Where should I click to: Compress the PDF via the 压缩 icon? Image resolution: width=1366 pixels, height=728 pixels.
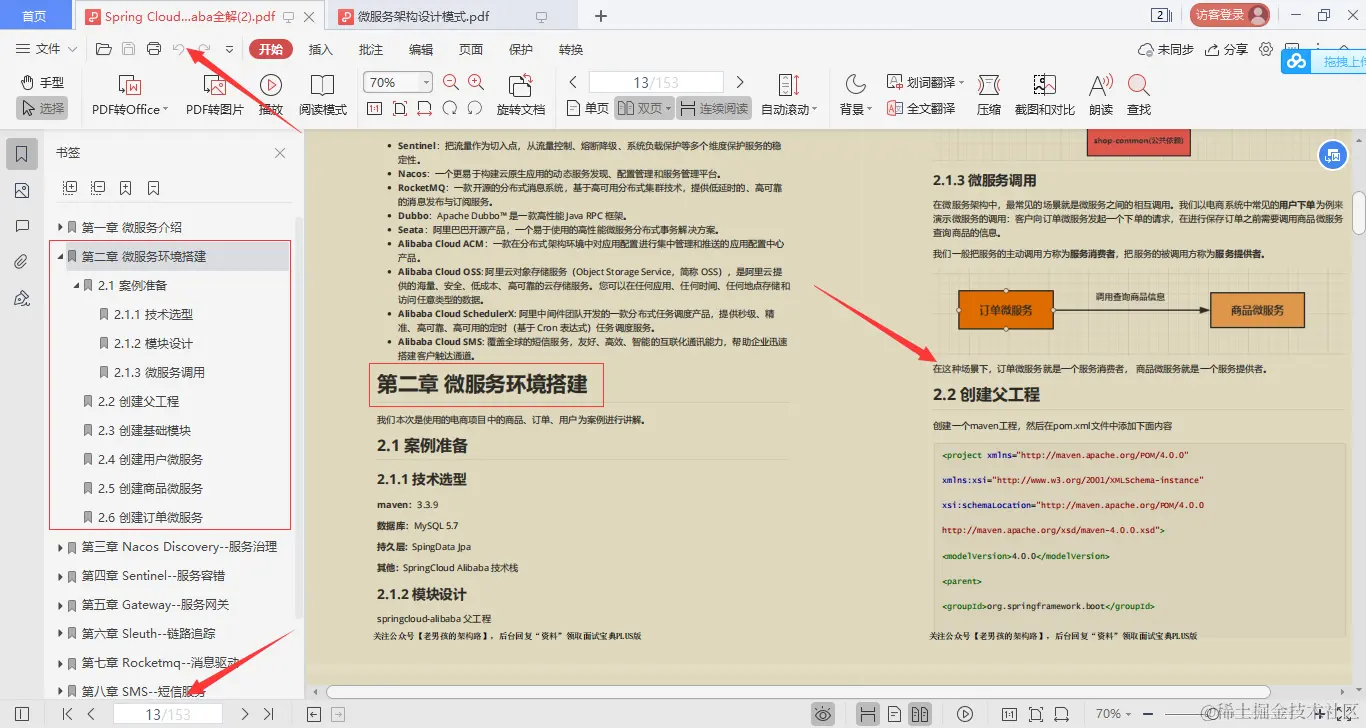pos(988,94)
